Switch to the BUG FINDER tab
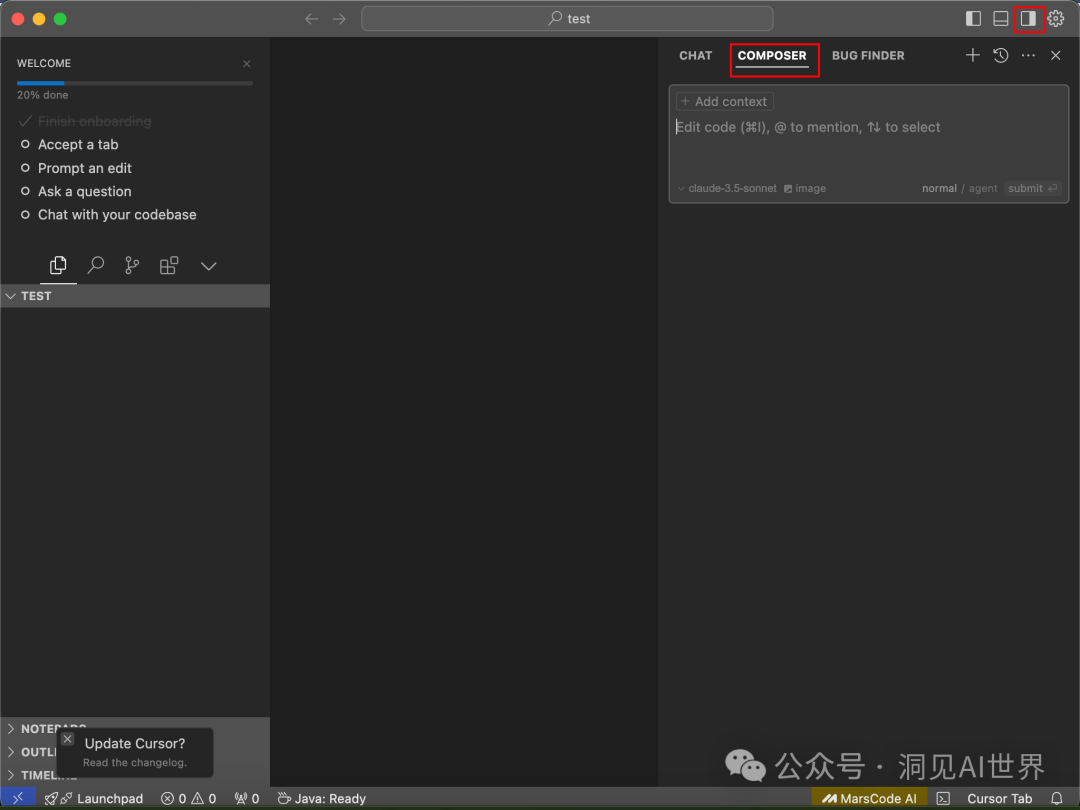 click(868, 56)
